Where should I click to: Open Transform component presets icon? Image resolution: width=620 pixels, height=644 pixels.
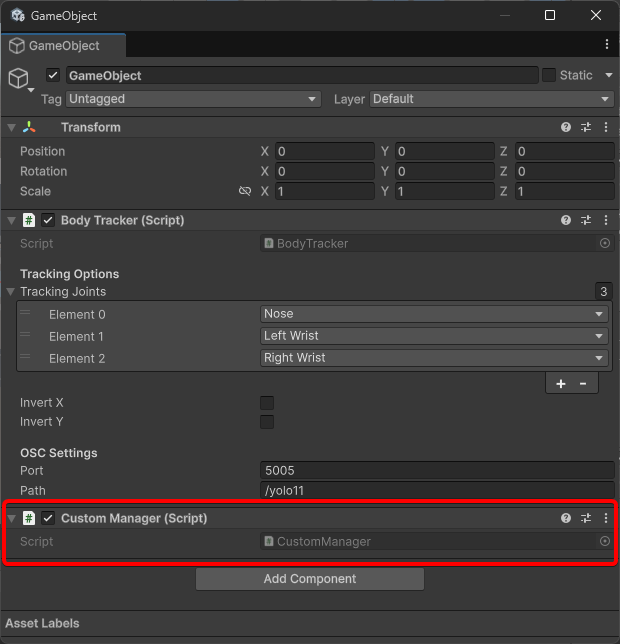click(x=586, y=127)
